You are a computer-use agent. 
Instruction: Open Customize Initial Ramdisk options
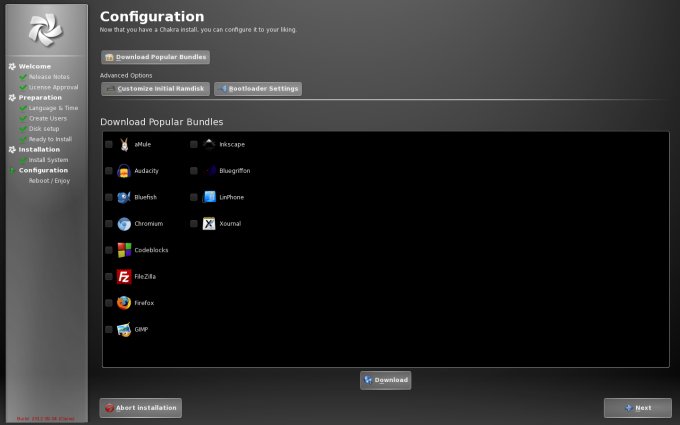(155, 89)
